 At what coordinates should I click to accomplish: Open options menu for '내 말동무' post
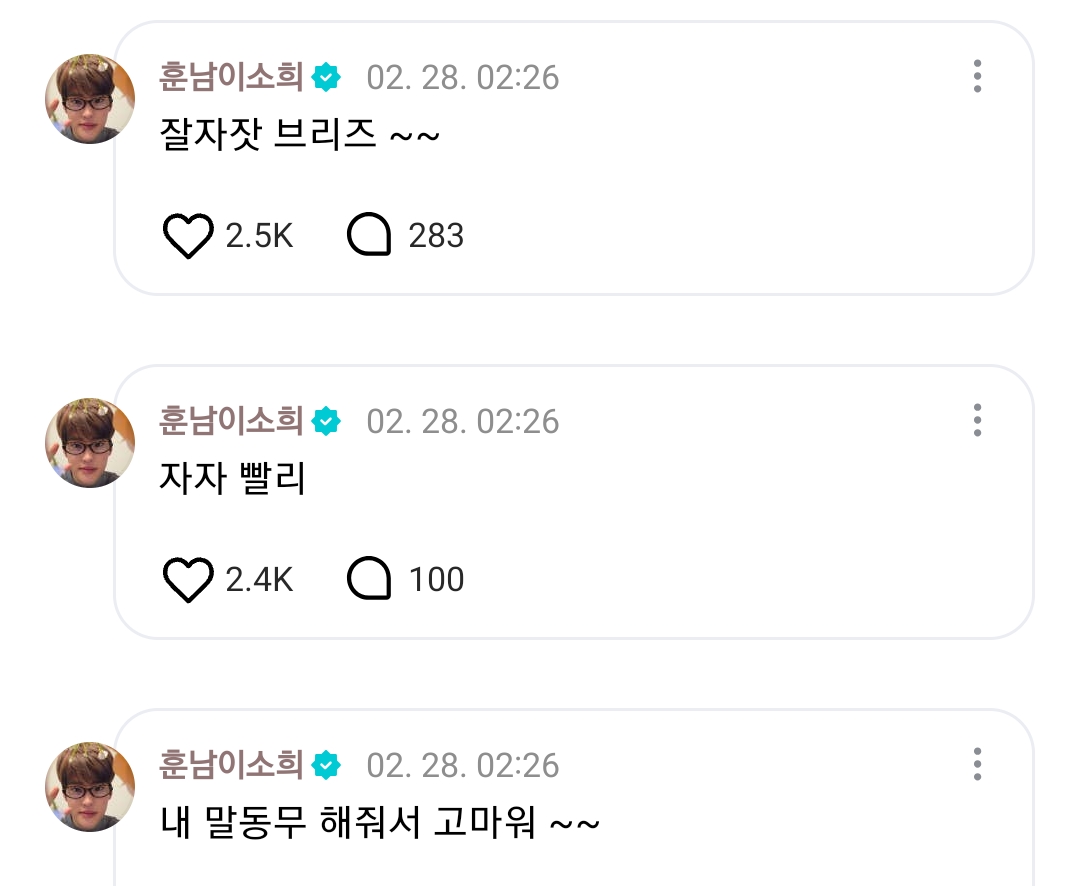977,765
